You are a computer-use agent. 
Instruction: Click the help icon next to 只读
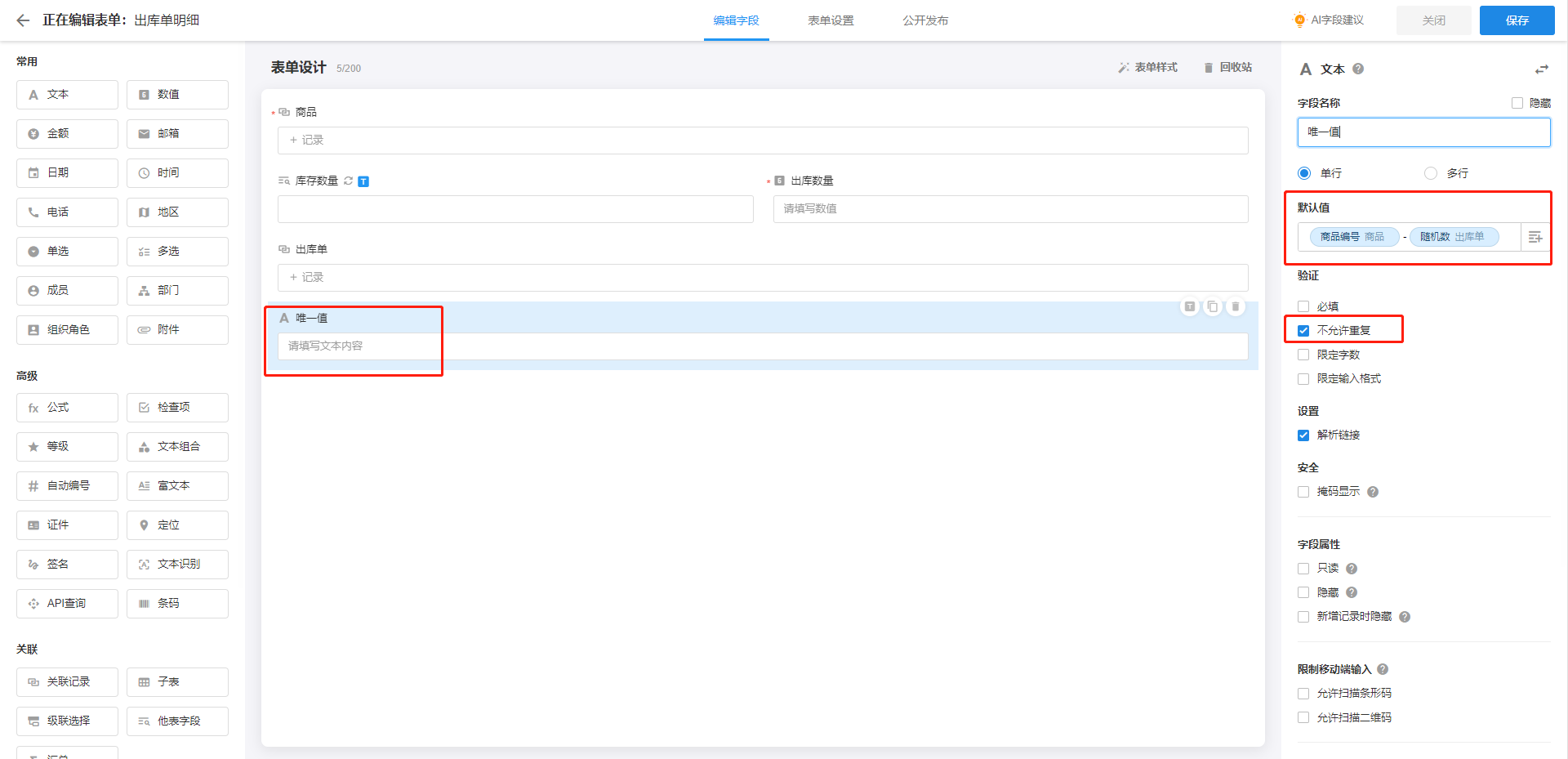point(1352,569)
